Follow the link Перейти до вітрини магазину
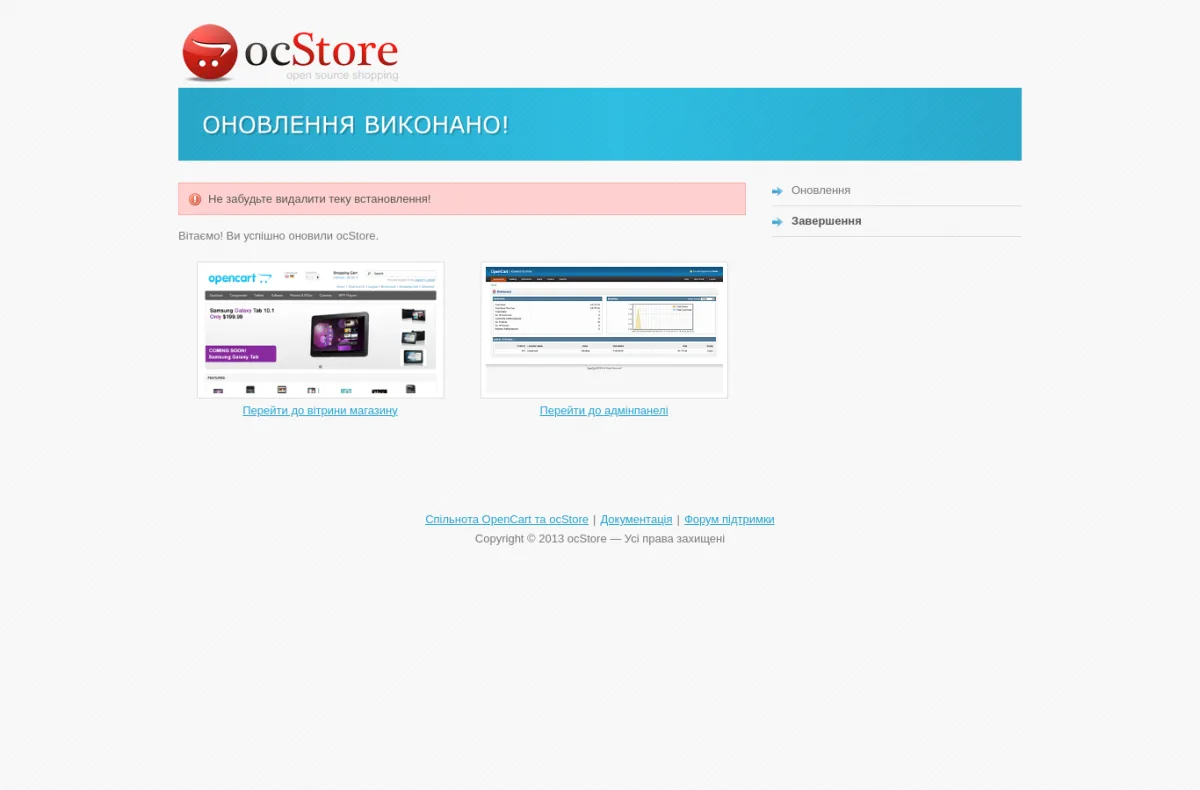The image size is (1200, 790). tap(320, 410)
